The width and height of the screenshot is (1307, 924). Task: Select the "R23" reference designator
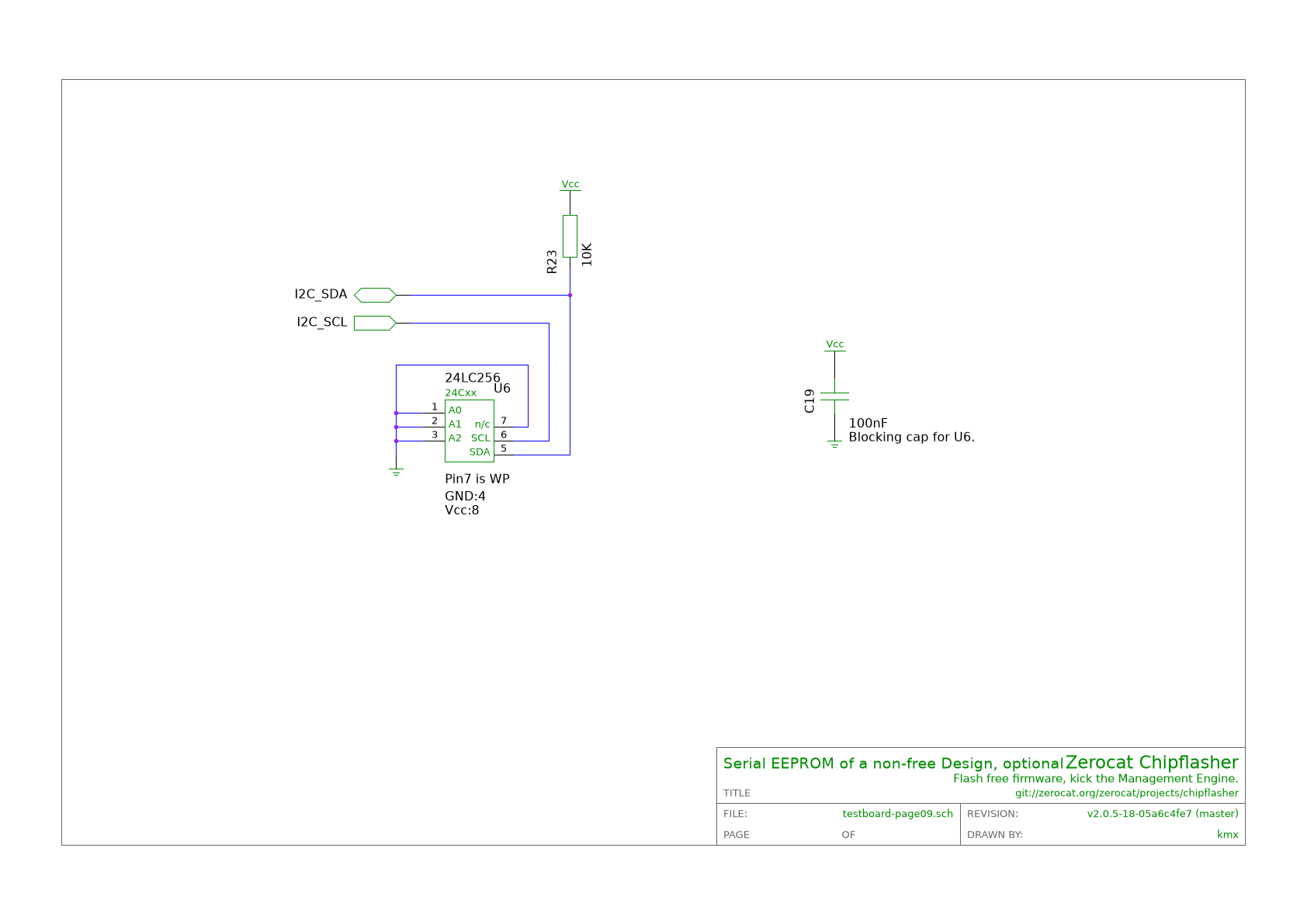pos(552,261)
